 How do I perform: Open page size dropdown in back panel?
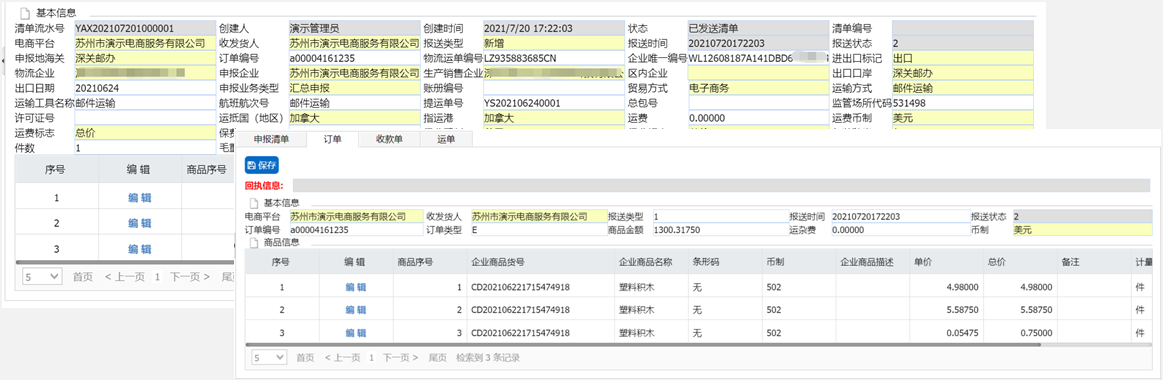43,276
